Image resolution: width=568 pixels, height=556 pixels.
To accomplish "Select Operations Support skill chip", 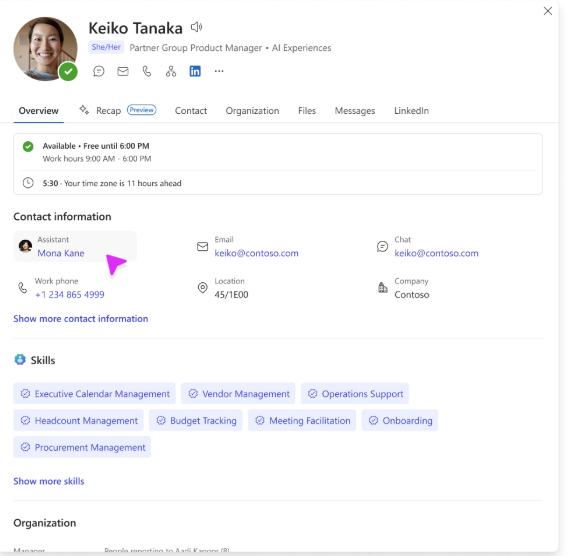I will (355, 394).
